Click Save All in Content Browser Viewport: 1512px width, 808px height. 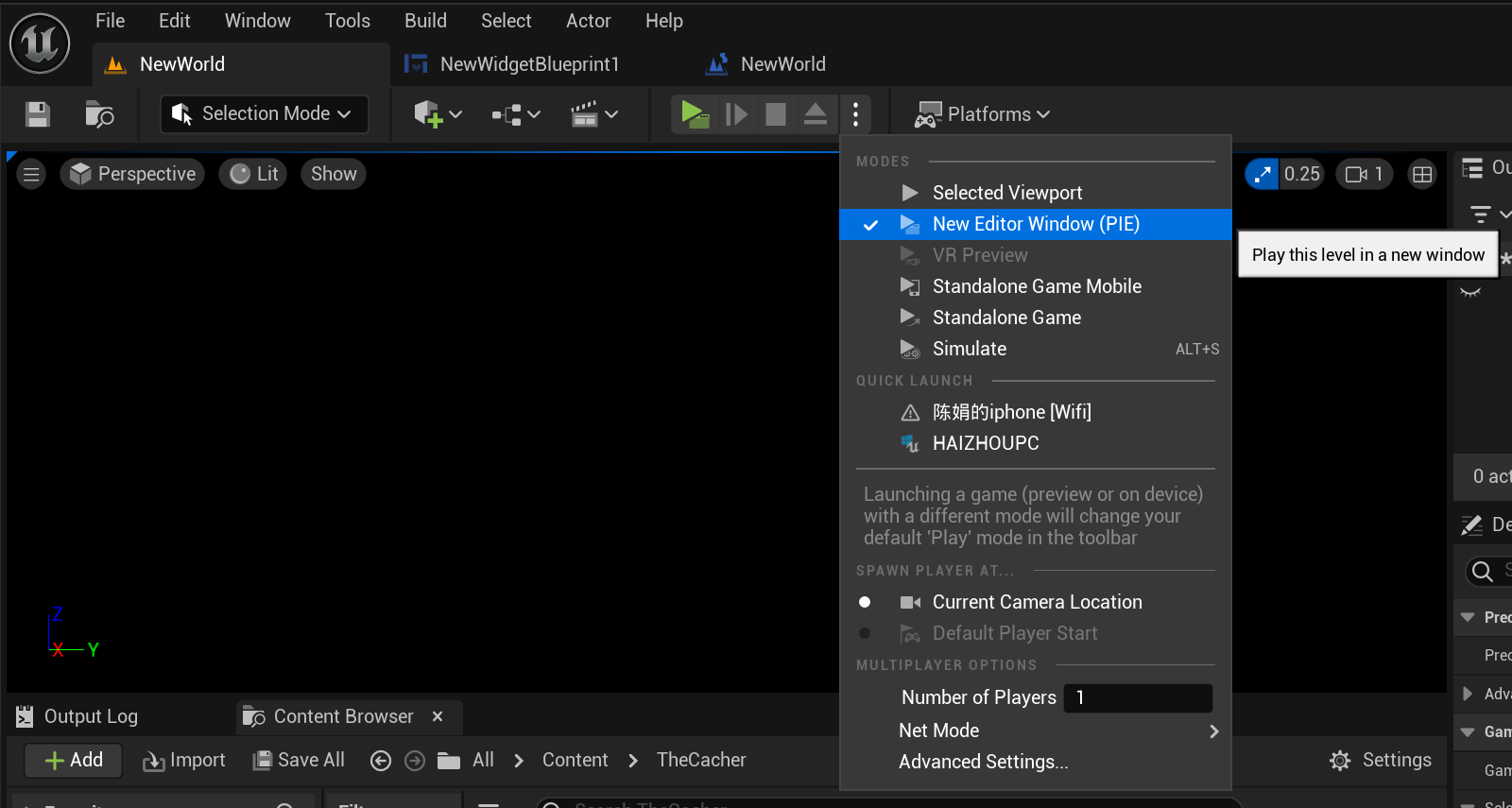click(x=299, y=760)
